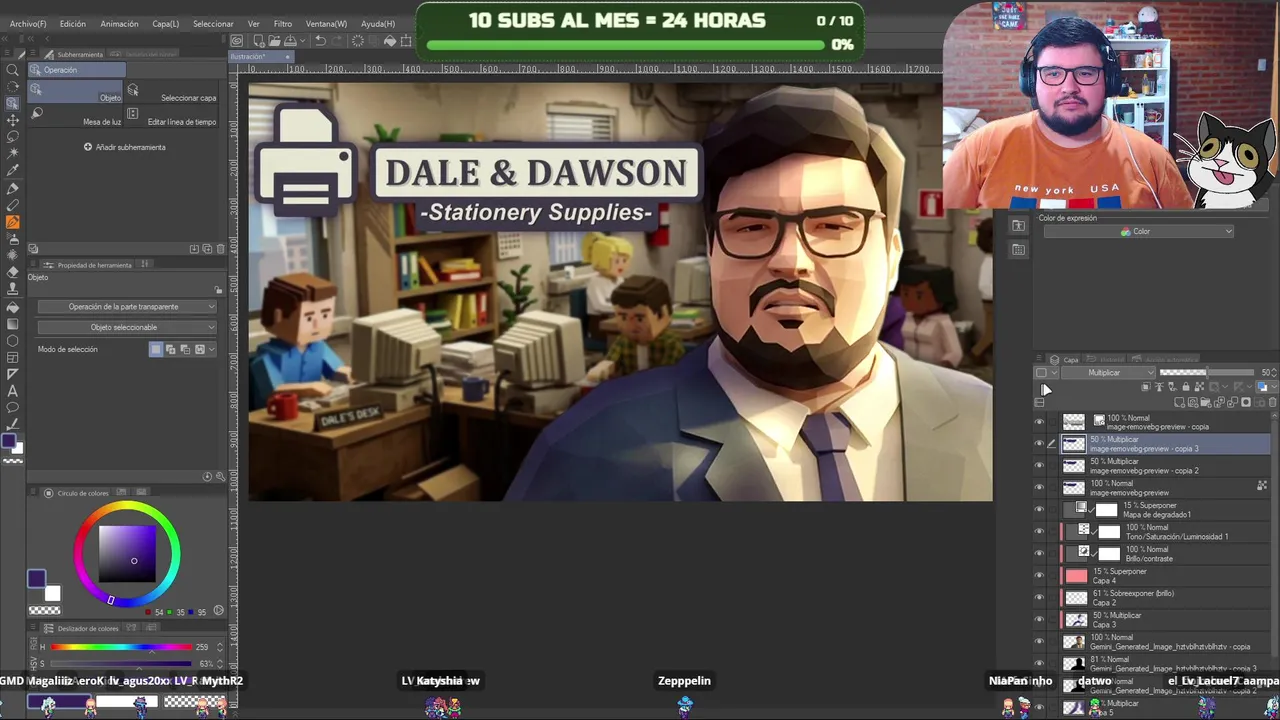Open the Archivo(F) menu
The image size is (1280, 720).
pos(28,23)
